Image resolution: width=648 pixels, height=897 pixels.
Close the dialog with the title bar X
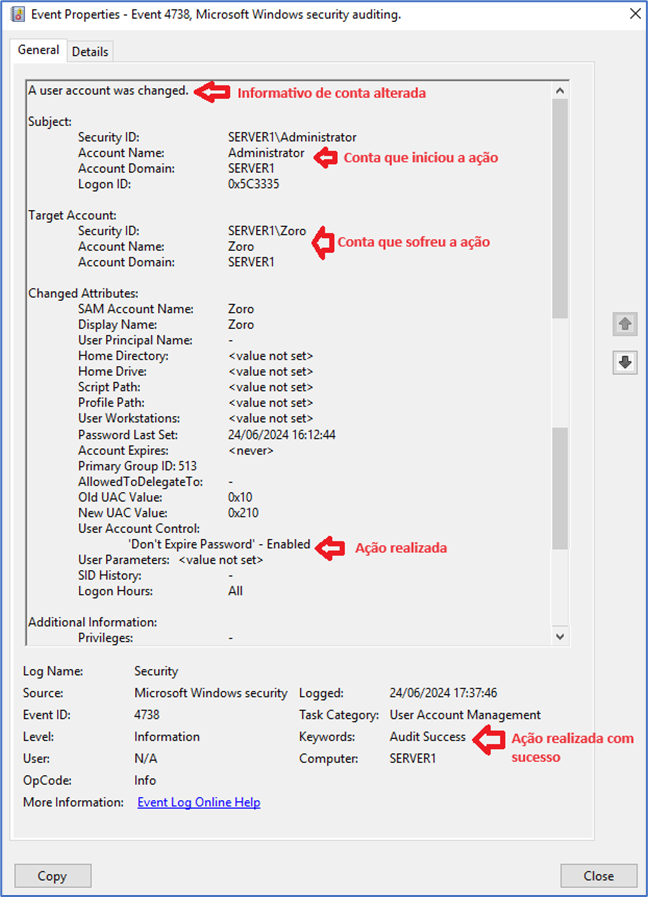click(x=634, y=14)
